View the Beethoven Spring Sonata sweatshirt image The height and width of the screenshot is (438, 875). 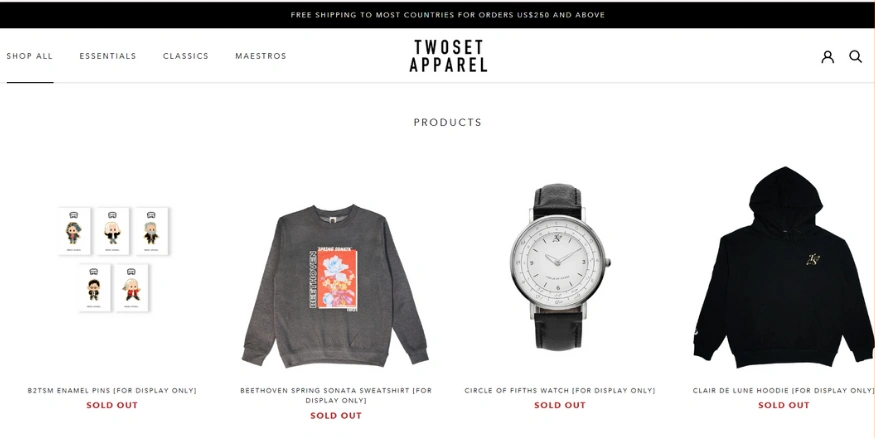coord(335,286)
